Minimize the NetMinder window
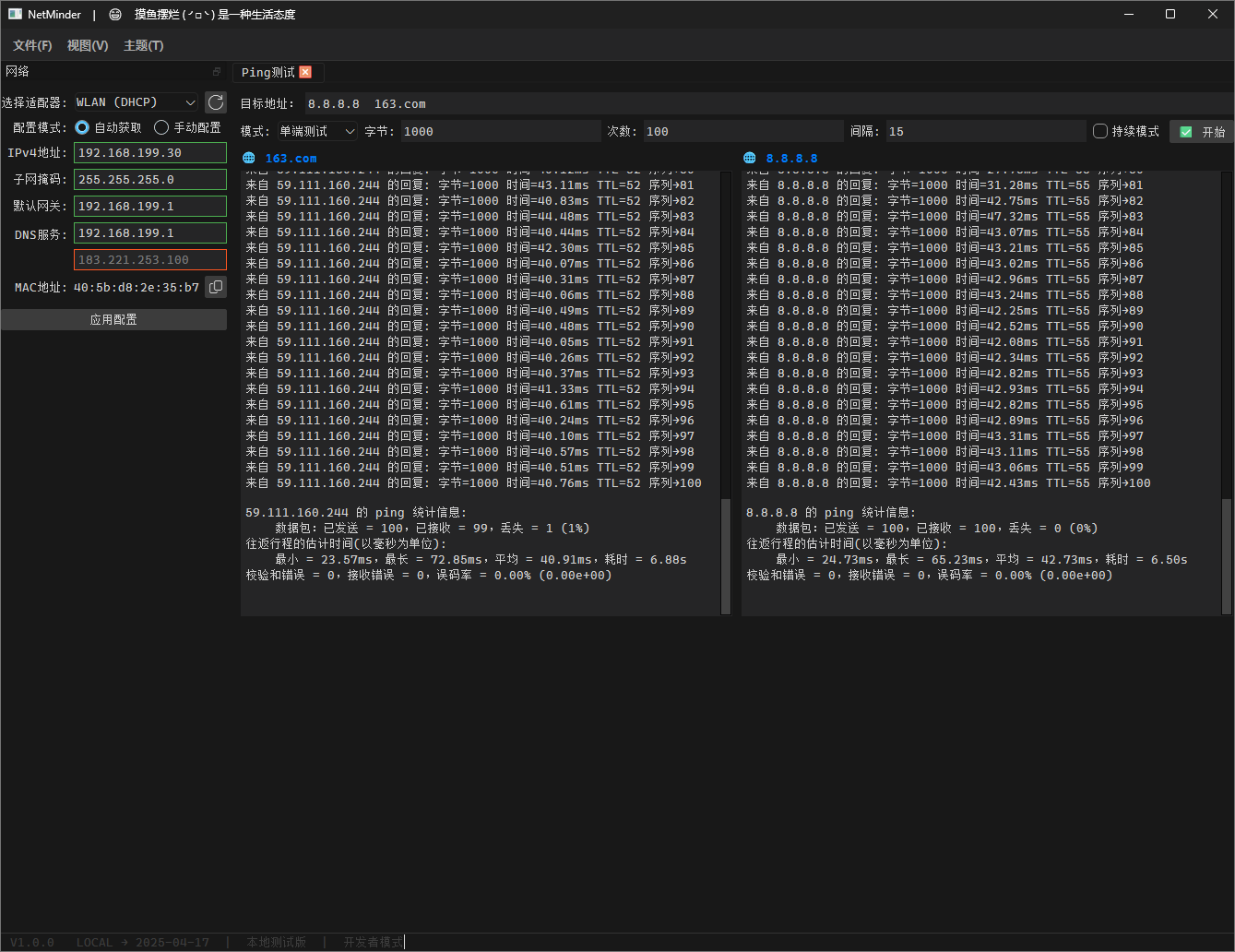The width and height of the screenshot is (1235, 952). [1128, 14]
